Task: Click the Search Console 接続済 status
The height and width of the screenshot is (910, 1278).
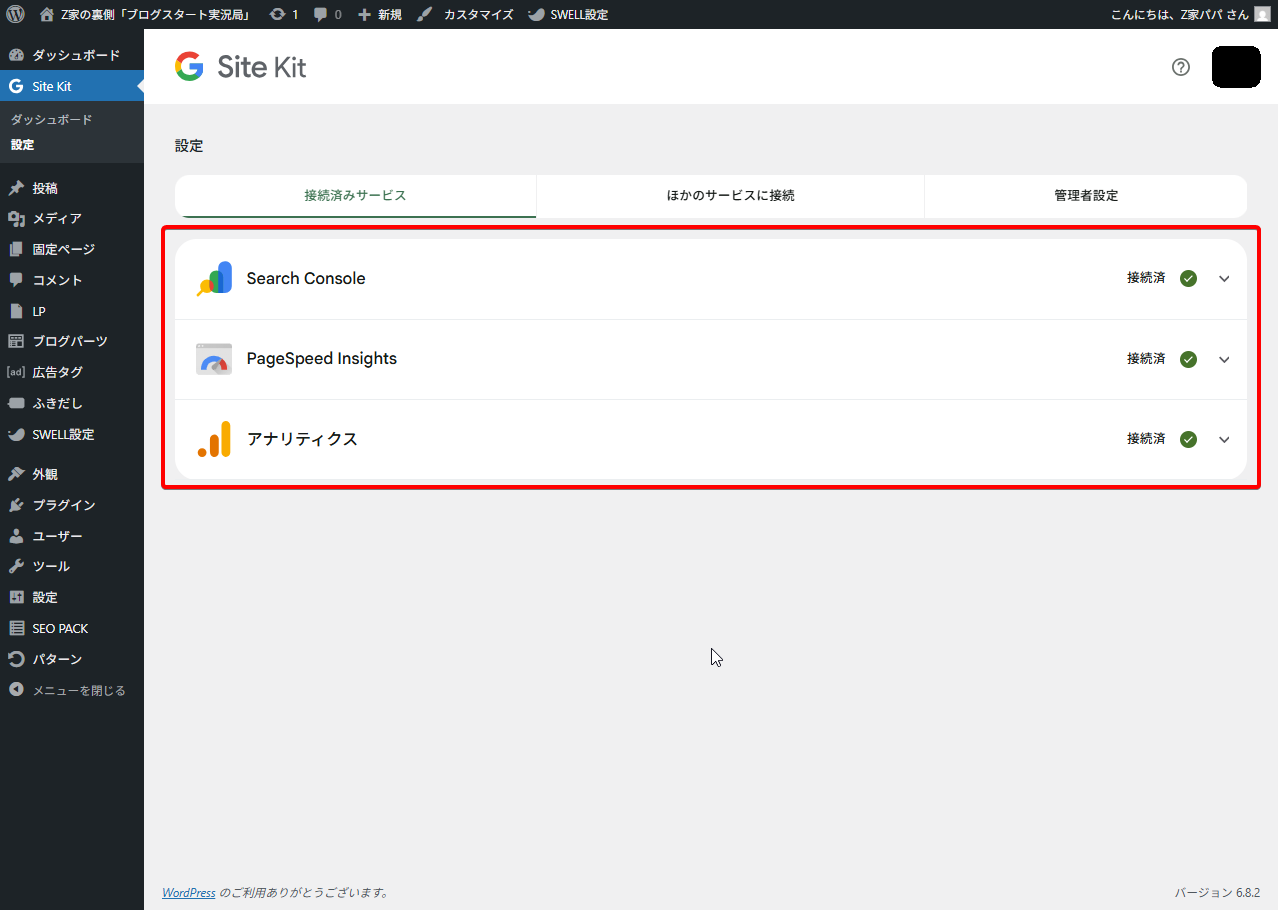Action: coord(1146,279)
